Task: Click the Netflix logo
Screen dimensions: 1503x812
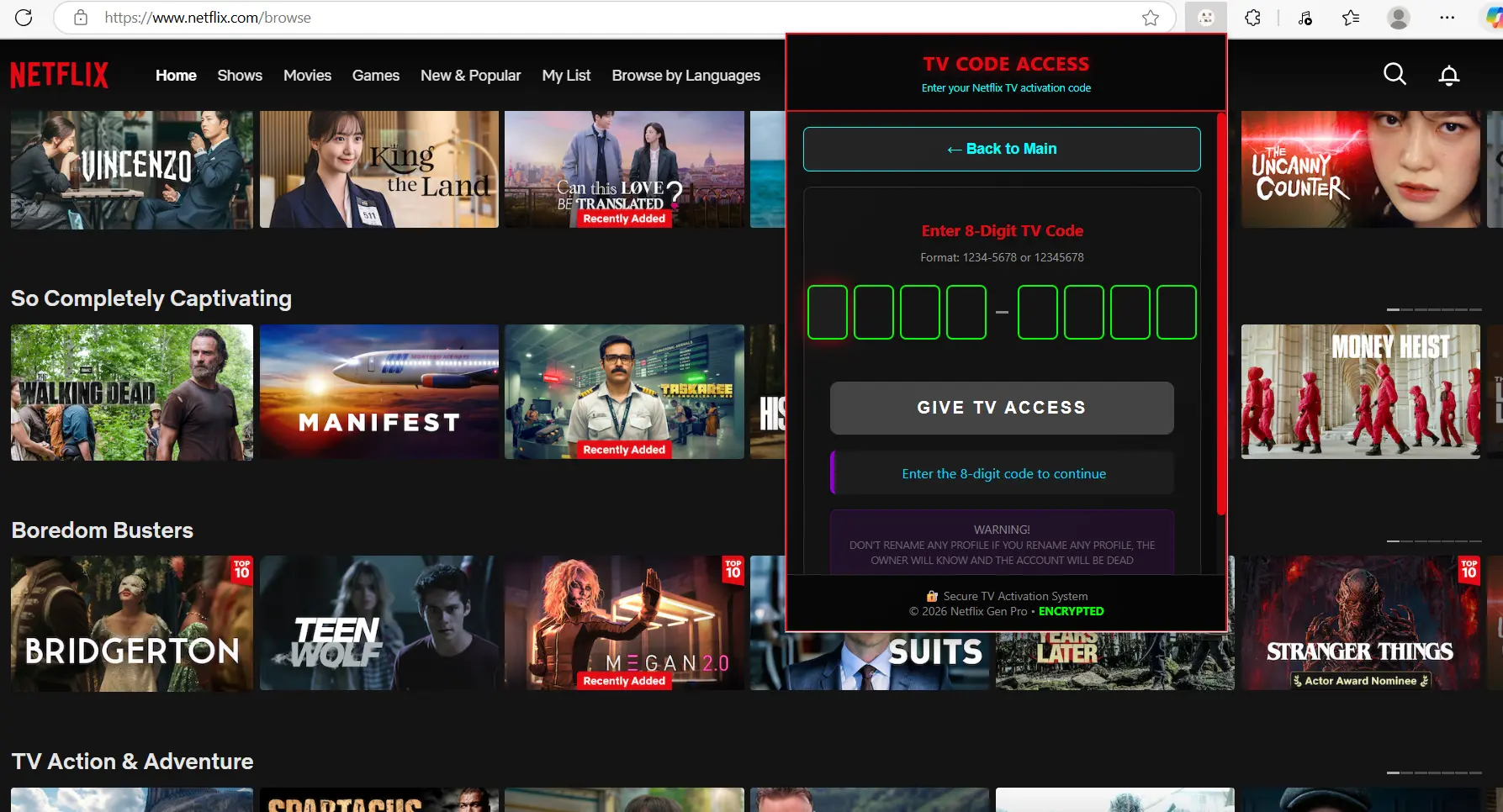Action: tap(60, 75)
